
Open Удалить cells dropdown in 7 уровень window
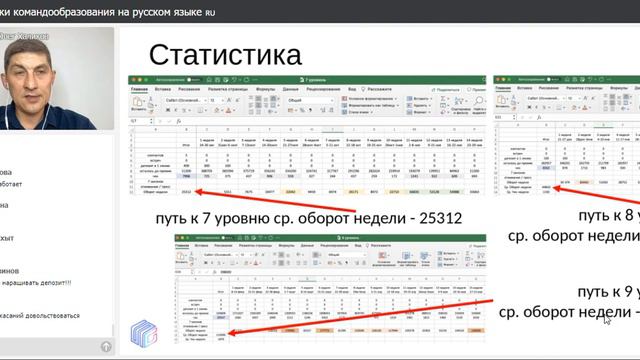[418, 105]
